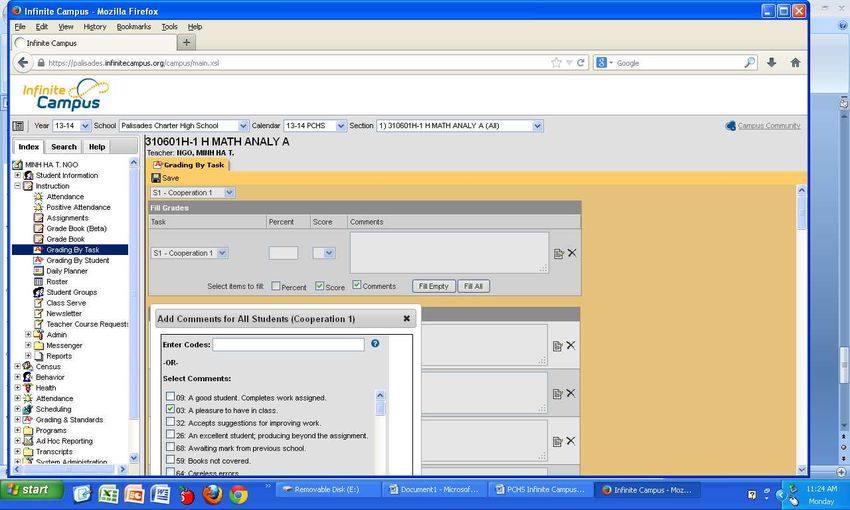Click the main panel scroll up arrow
The width and height of the screenshot is (850, 510).
[801, 190]
